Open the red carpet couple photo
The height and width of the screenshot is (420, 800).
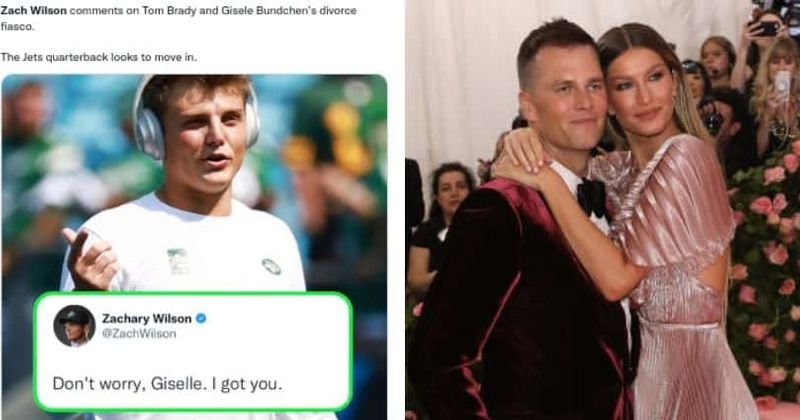[x=603, y=210]
